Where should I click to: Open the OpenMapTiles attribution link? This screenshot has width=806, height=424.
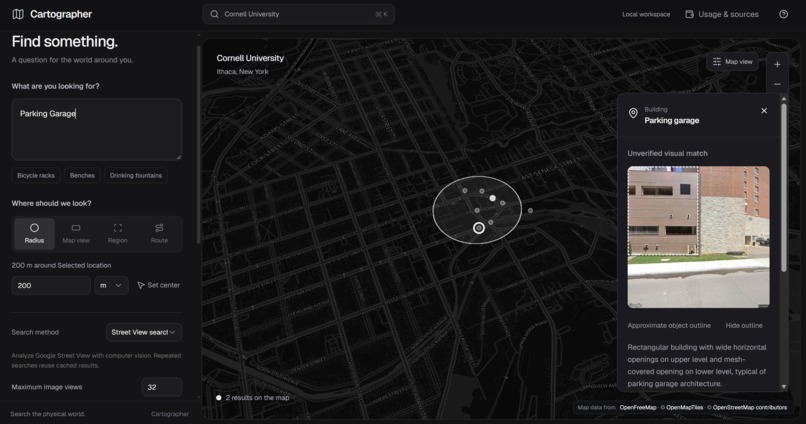click(684, 408)
